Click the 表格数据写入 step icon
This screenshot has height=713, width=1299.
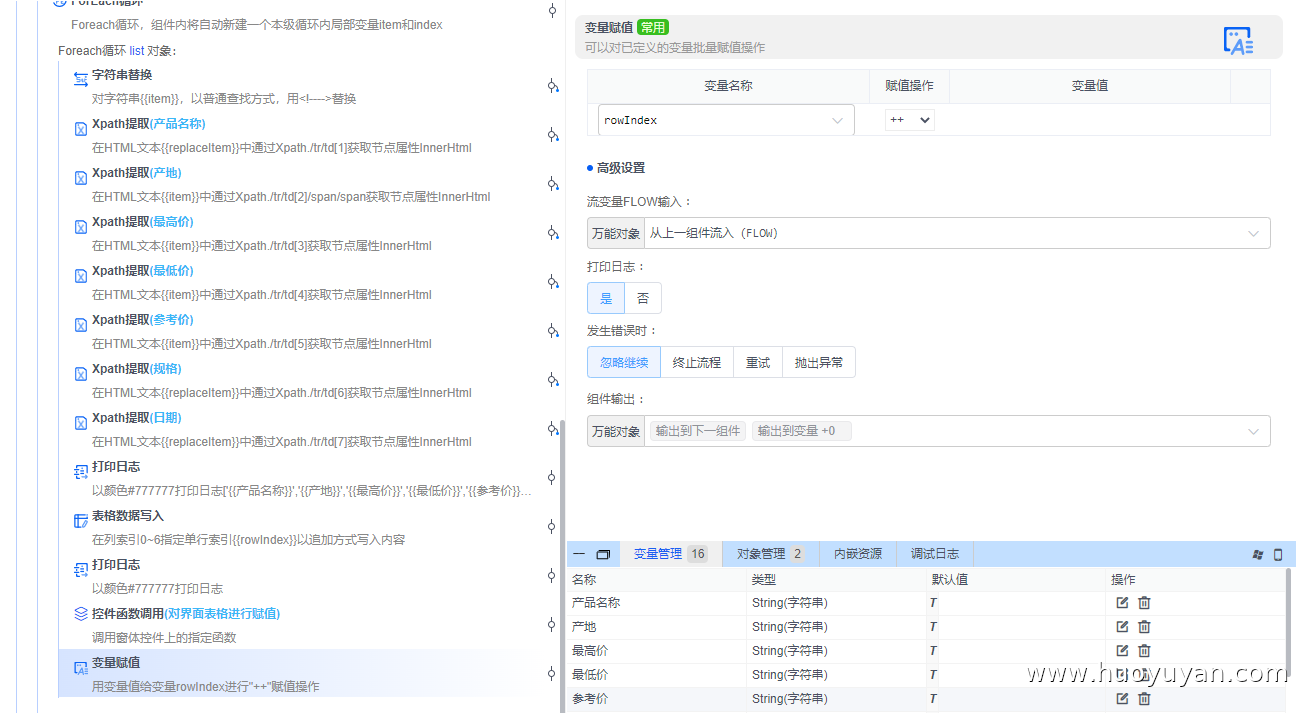(81, 521)
